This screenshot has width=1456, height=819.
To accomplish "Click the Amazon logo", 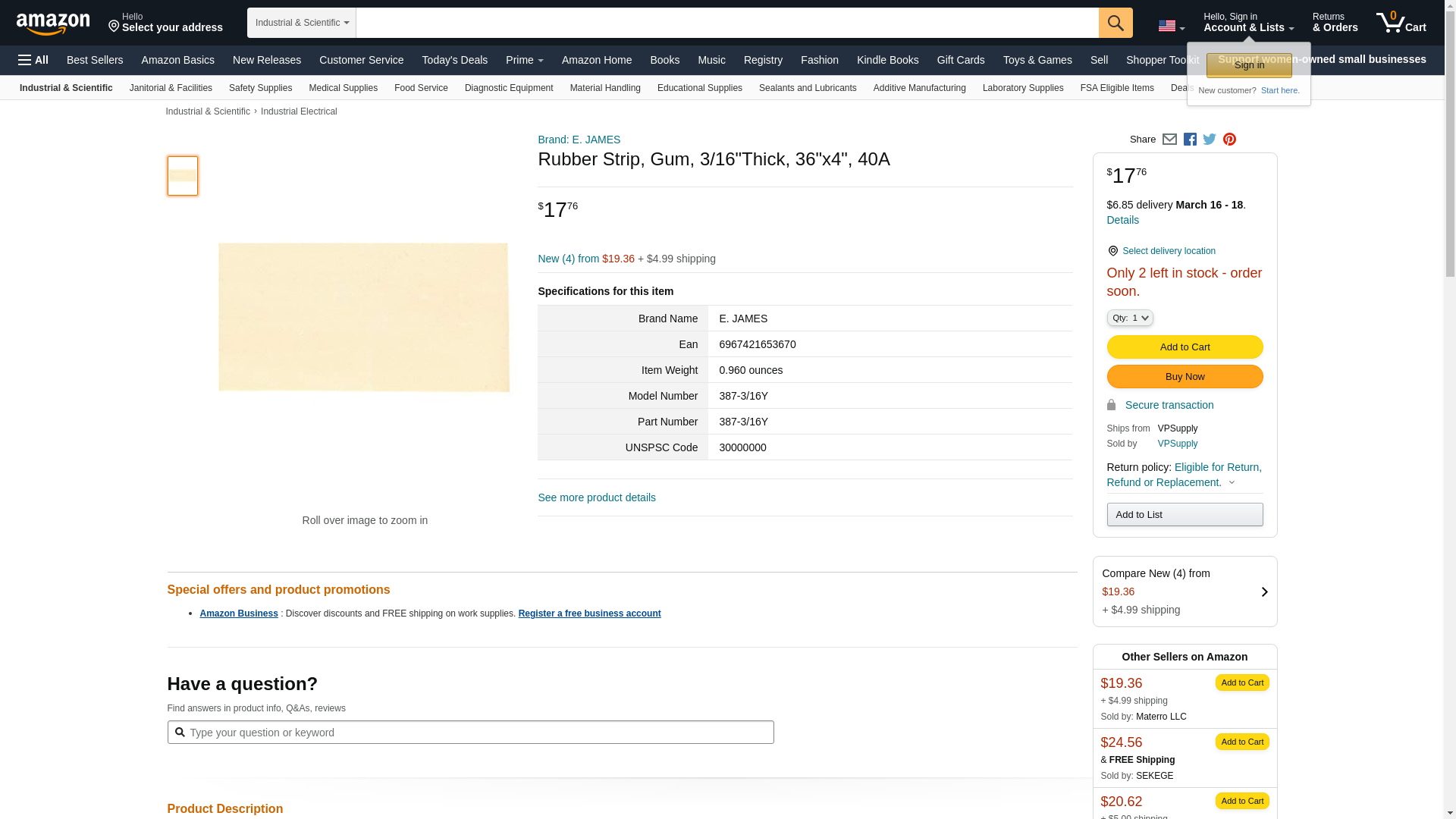I will 53,24.
